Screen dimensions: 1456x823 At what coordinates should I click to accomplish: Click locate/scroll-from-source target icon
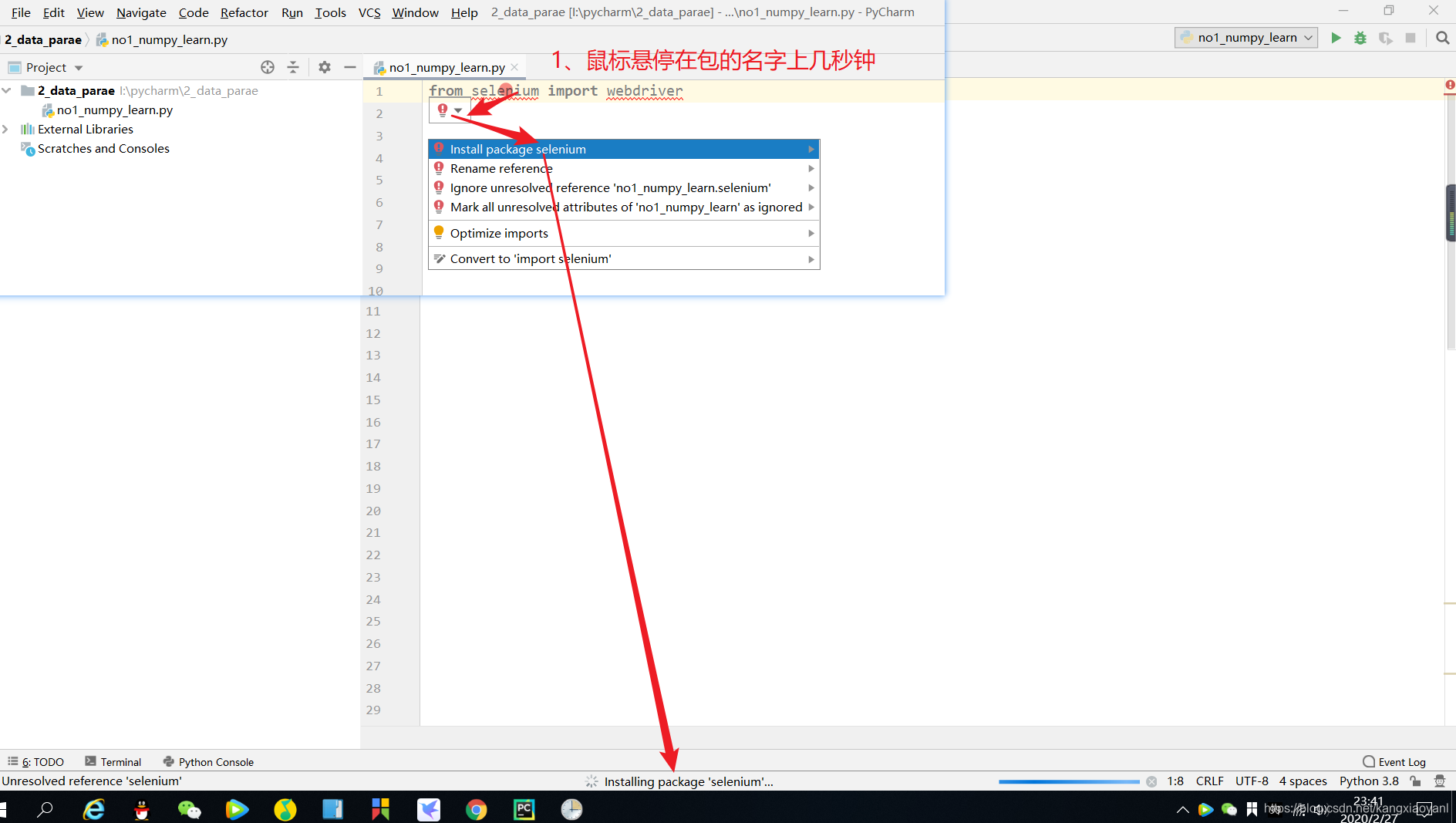[268, 67]
